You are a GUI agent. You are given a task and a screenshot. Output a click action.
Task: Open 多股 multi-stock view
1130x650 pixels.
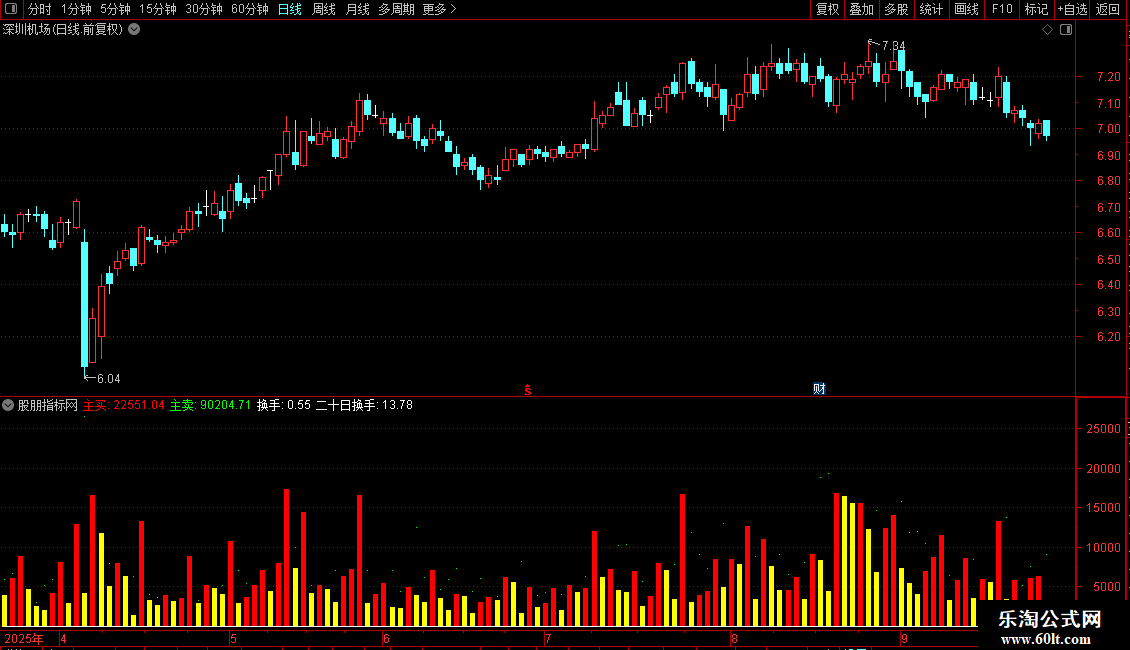tap(896, 9)
